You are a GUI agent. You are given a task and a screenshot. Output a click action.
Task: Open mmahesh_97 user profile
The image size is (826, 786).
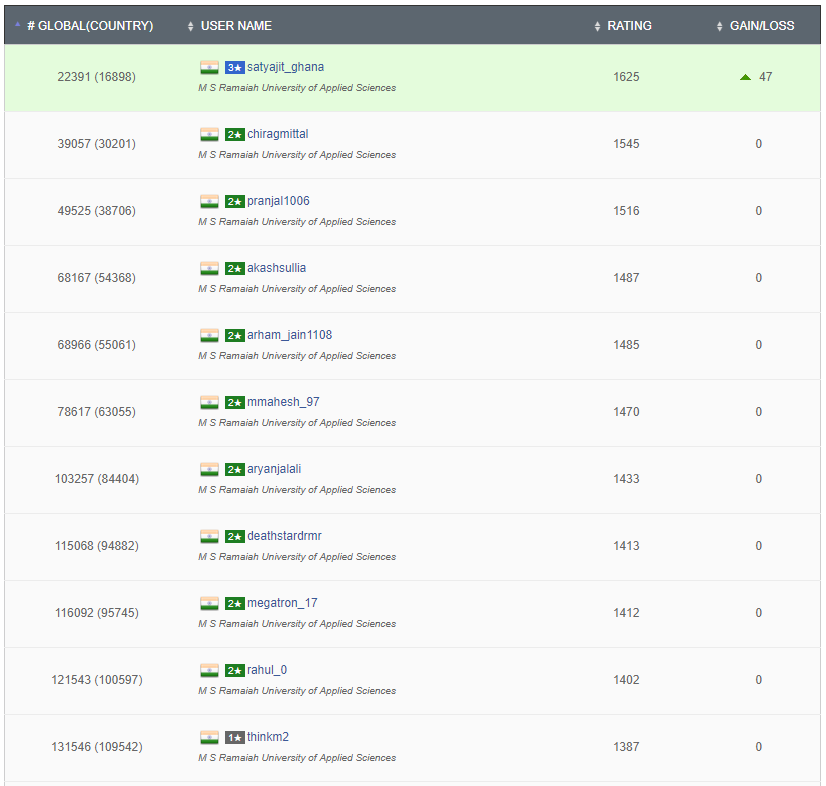(283, 401)
